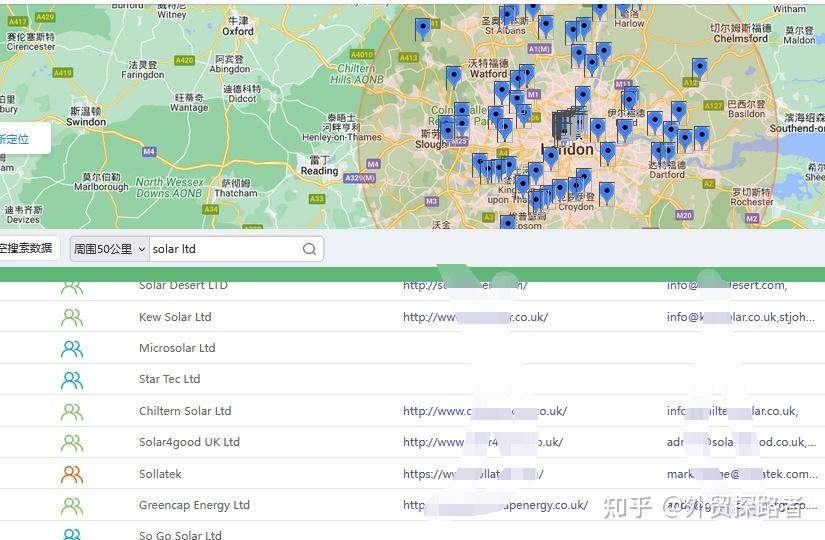Click the Sollatek email address

tap(742, 474)
